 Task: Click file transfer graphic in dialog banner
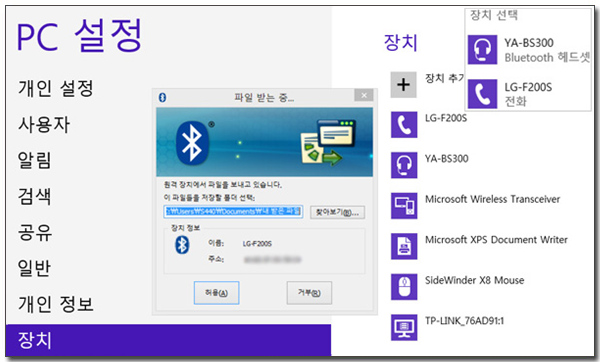coord(328,143)
